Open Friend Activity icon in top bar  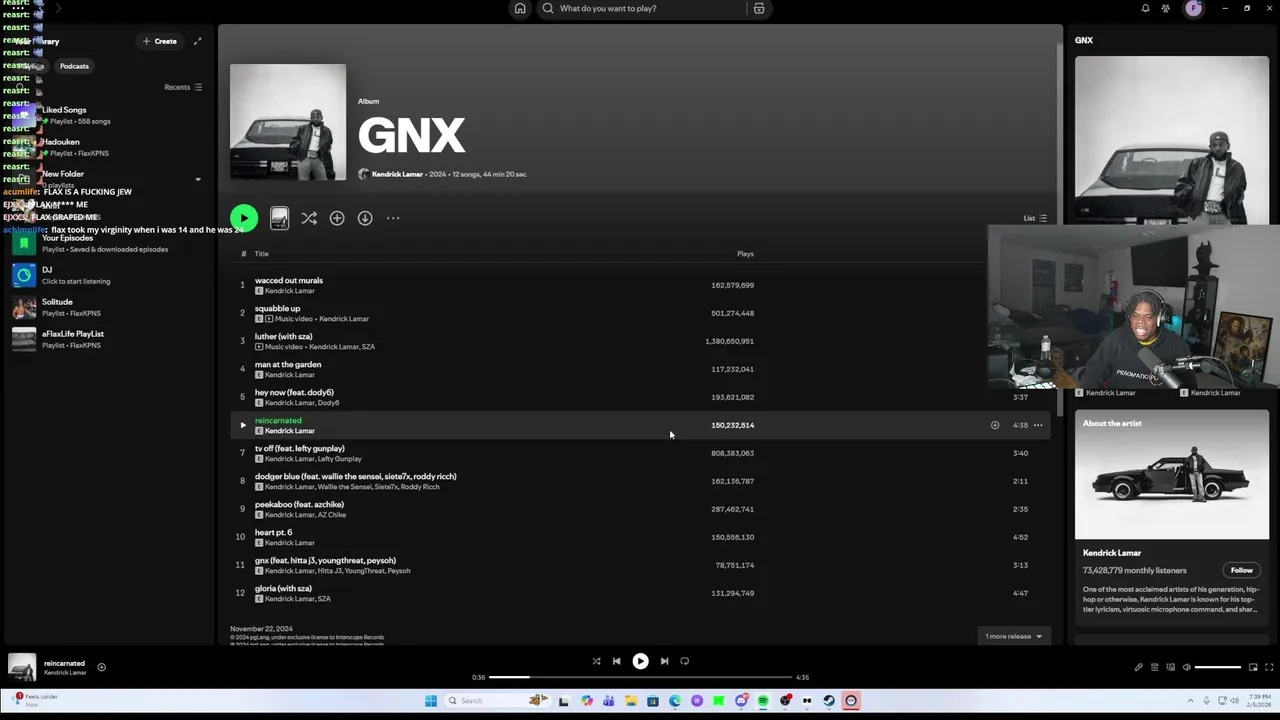point(1166,8)
